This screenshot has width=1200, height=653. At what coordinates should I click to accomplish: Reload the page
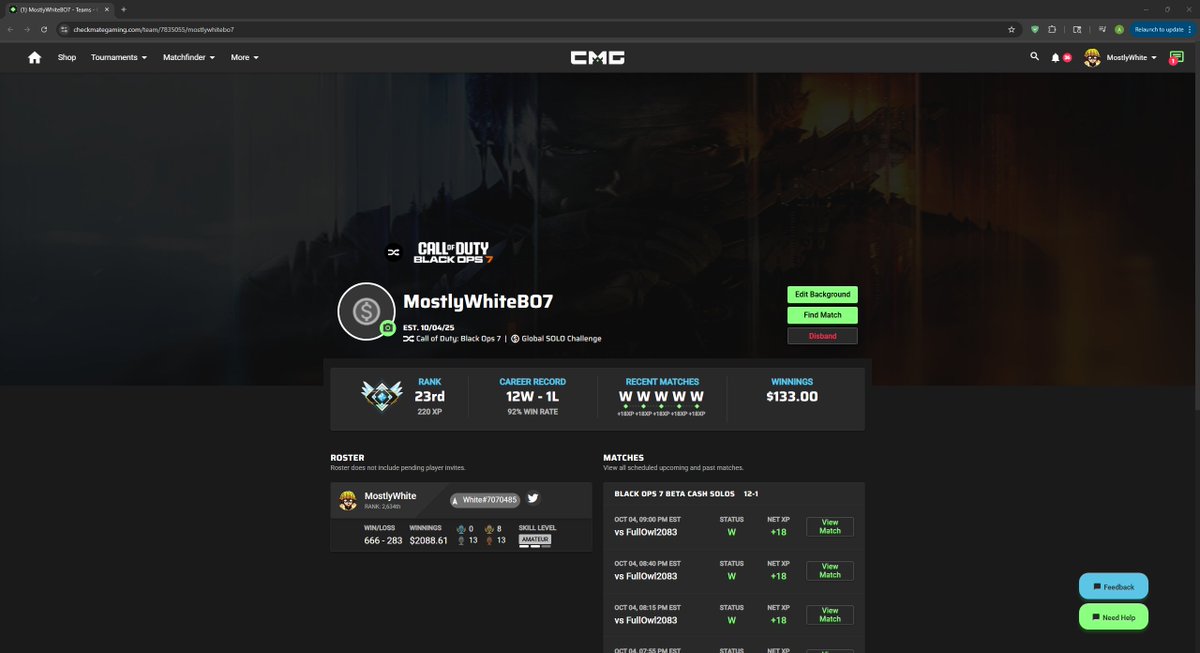click(x=44, y=29)
